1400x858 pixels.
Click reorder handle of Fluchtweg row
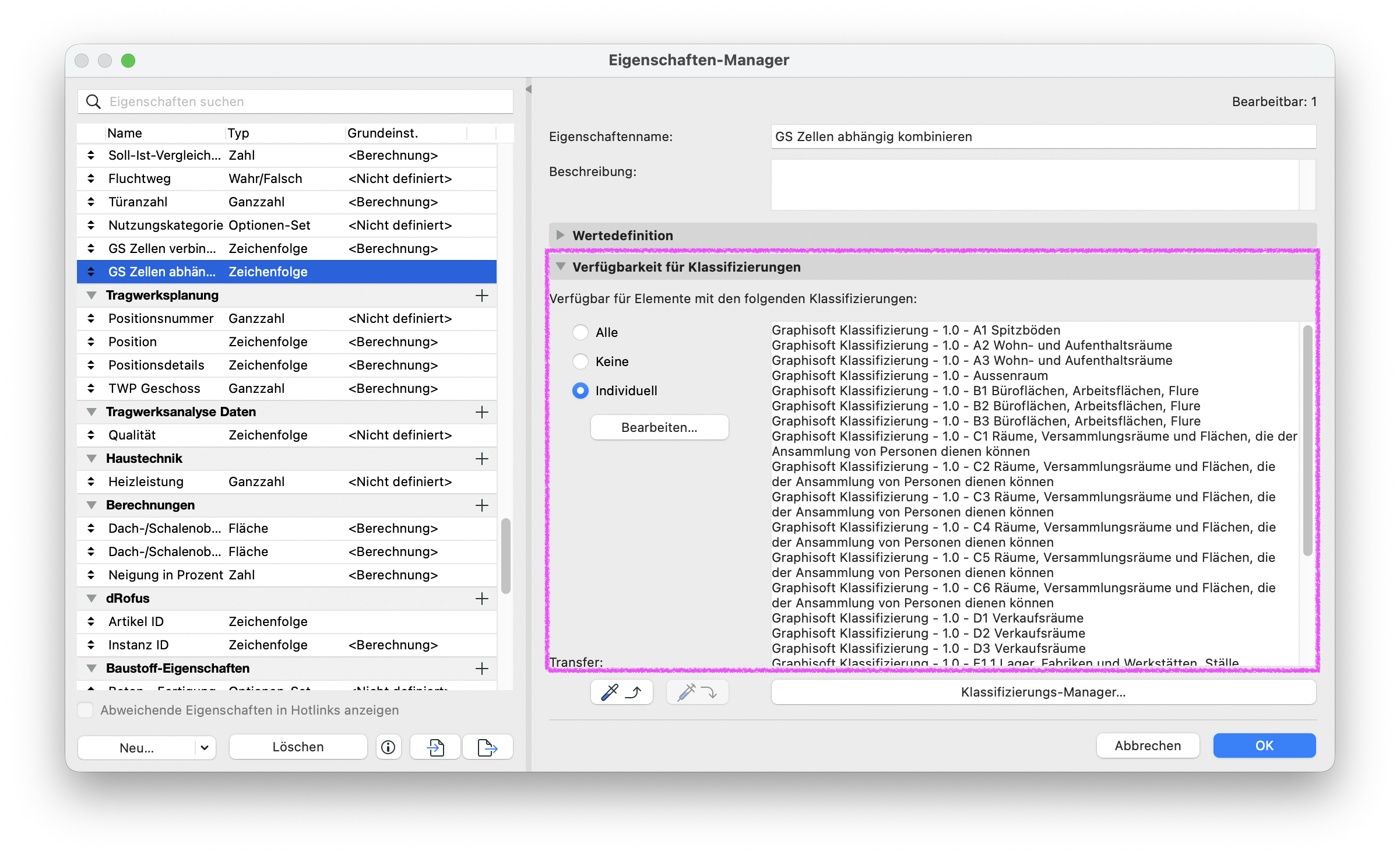click(x=91, y=178)
